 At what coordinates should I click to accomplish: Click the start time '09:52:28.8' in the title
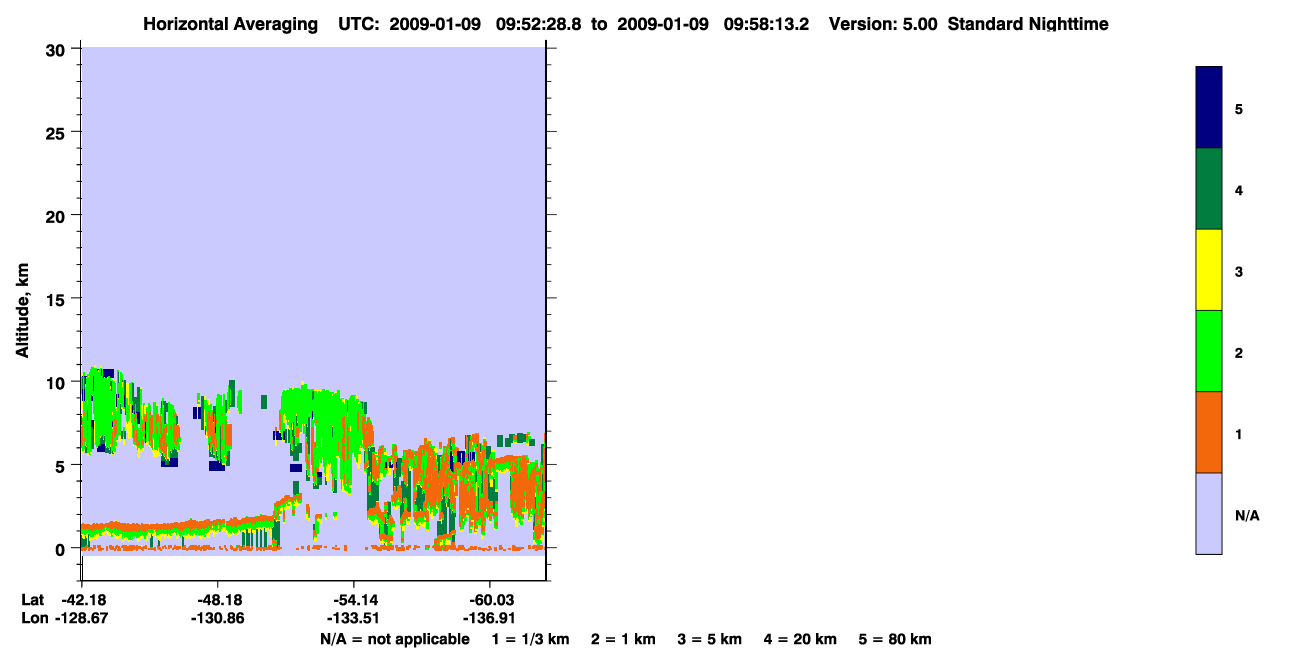coord(538,24)
